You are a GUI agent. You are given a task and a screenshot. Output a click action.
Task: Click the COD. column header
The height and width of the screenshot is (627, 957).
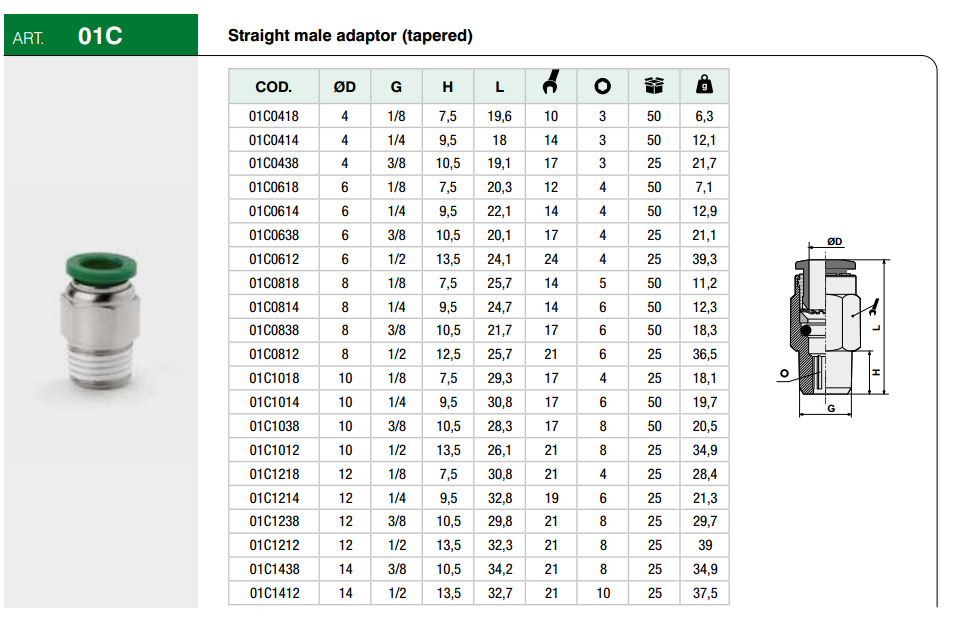(273, 87)
